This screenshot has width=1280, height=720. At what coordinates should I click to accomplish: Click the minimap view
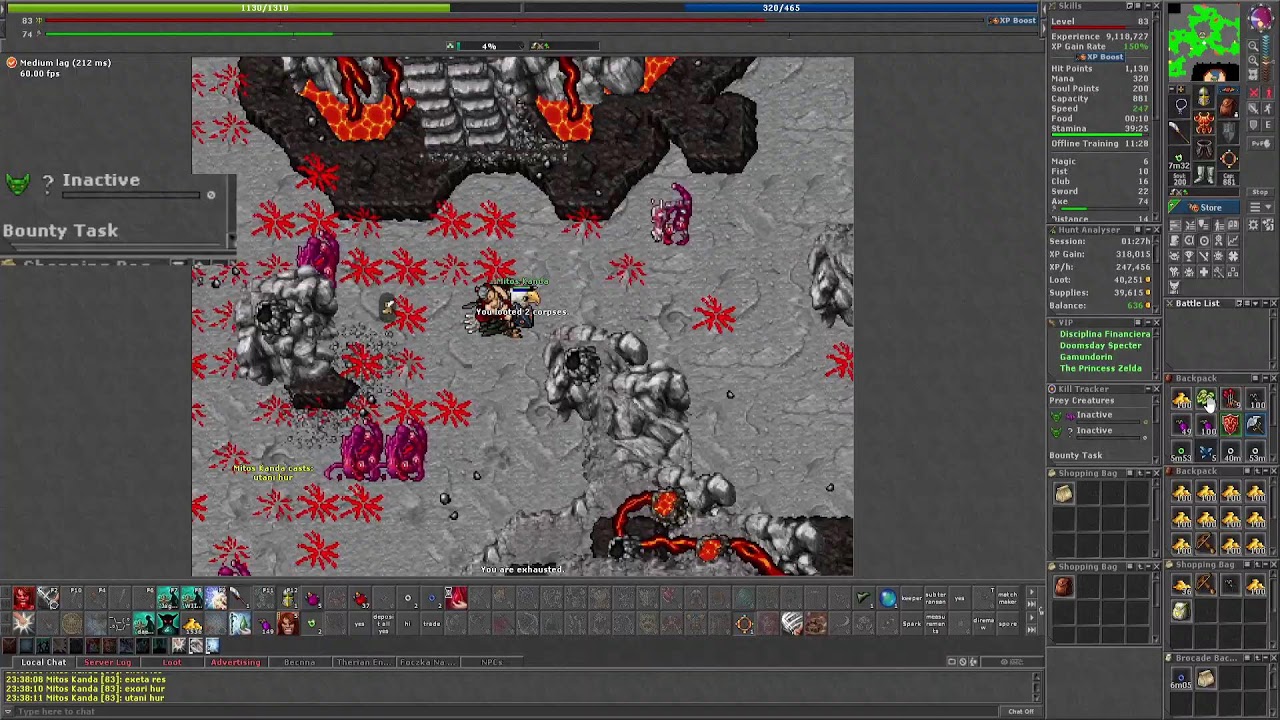click(1205, 43)
